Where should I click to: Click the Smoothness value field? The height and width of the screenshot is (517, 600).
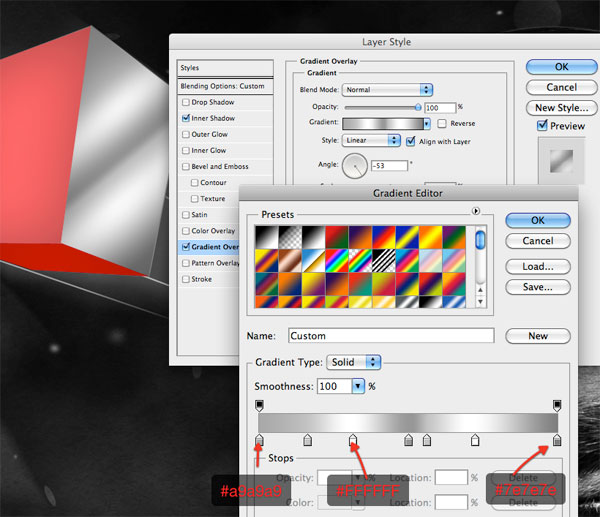335,386
